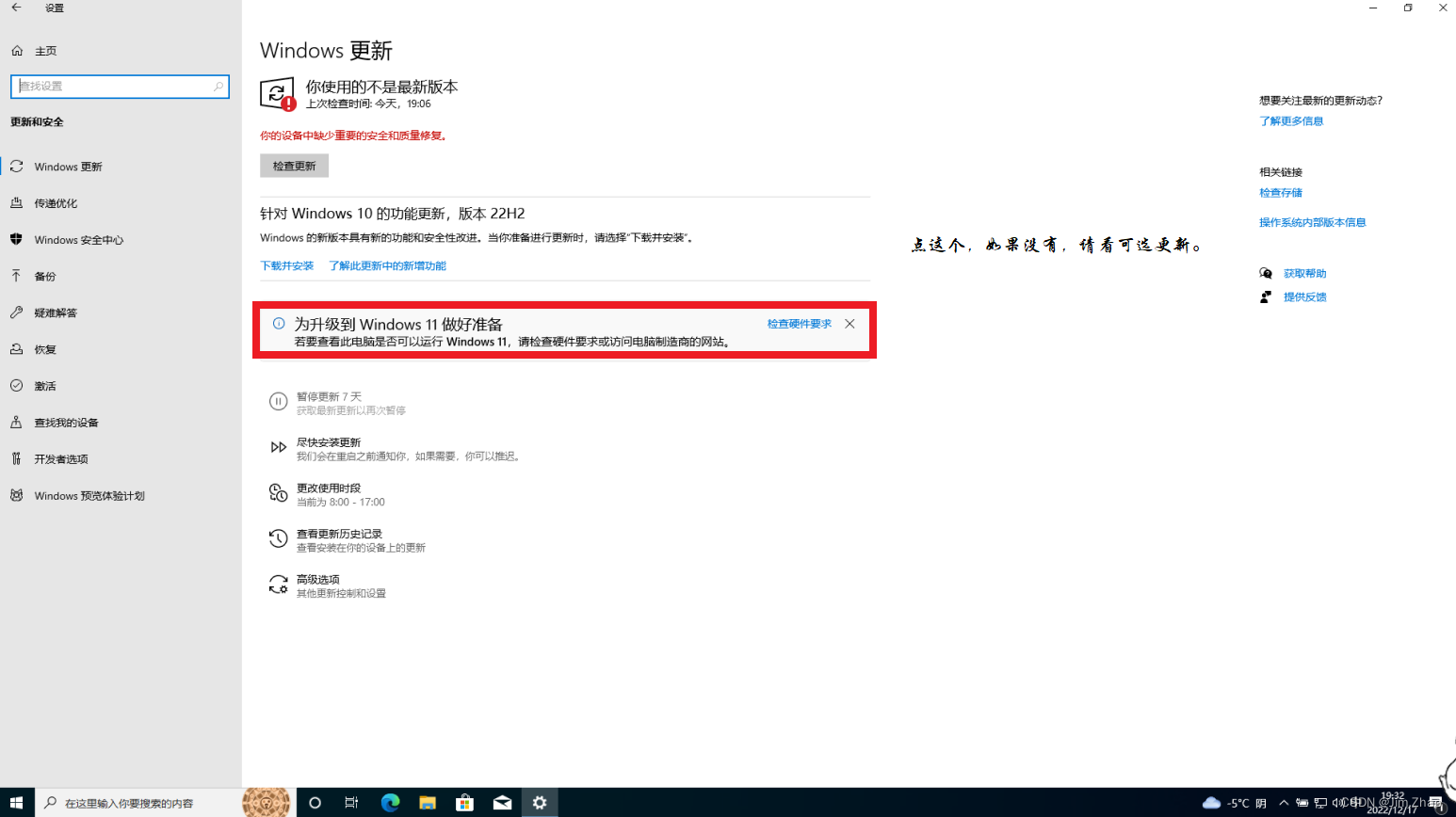Click 获取帮助 link

tap(1304, 274)
